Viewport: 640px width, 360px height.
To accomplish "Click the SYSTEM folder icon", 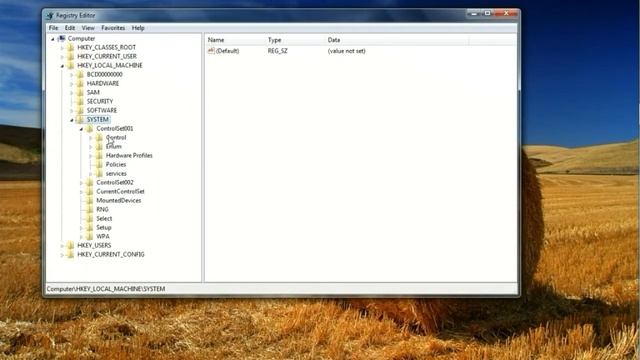I will coord(80,119).
